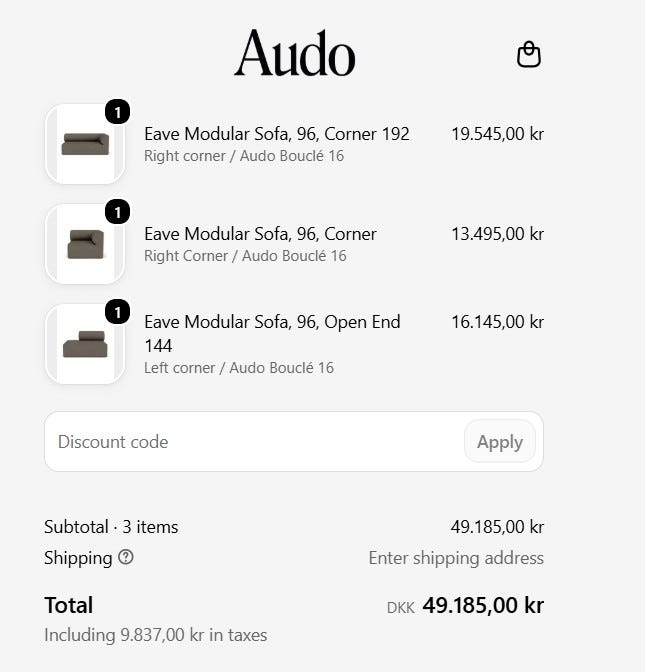Screen dimensions: 645x672
Task: Open the shopping bag icon
Action: click(x=529, y=54)
